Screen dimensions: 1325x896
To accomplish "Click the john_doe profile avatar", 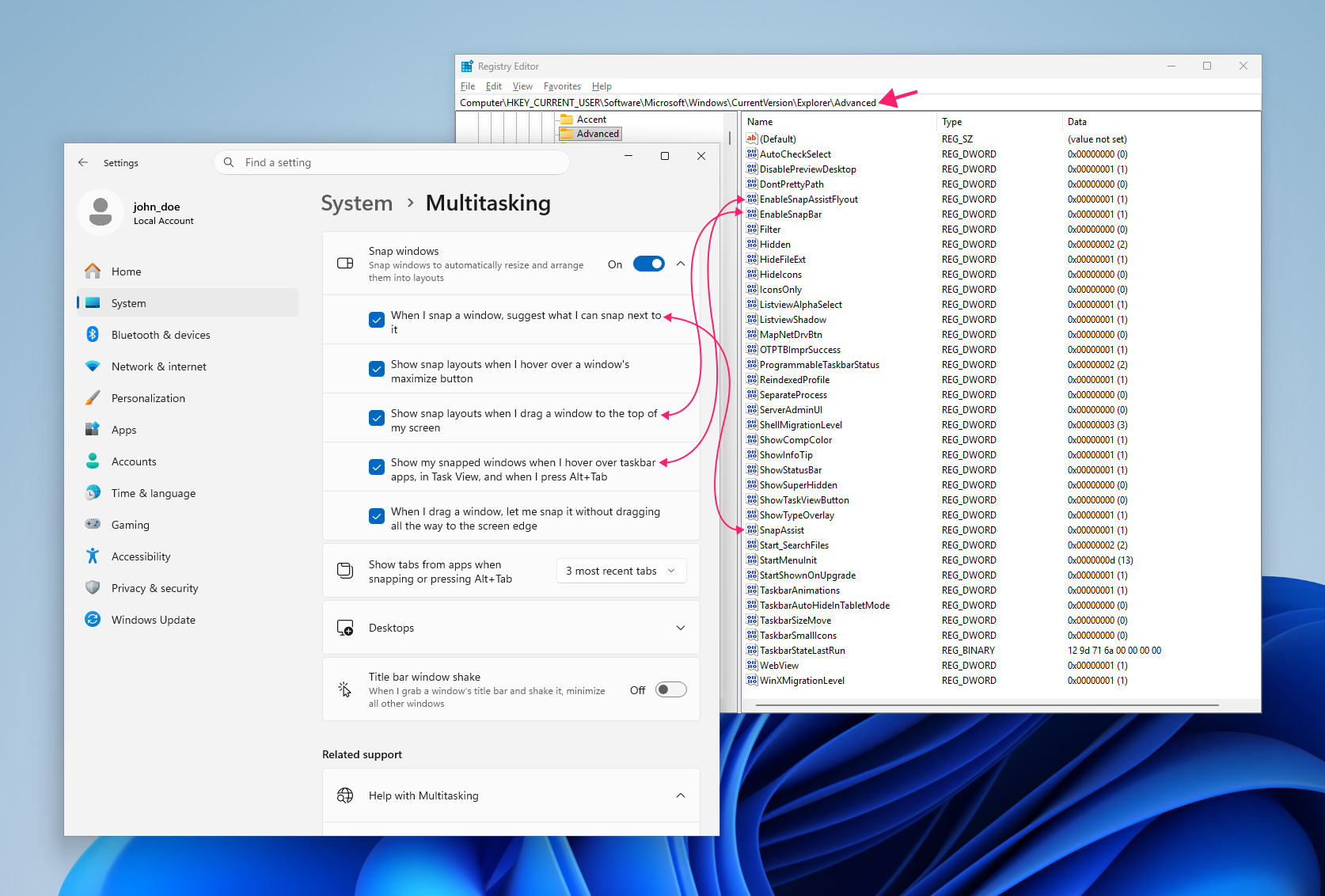I will [101, 212].
